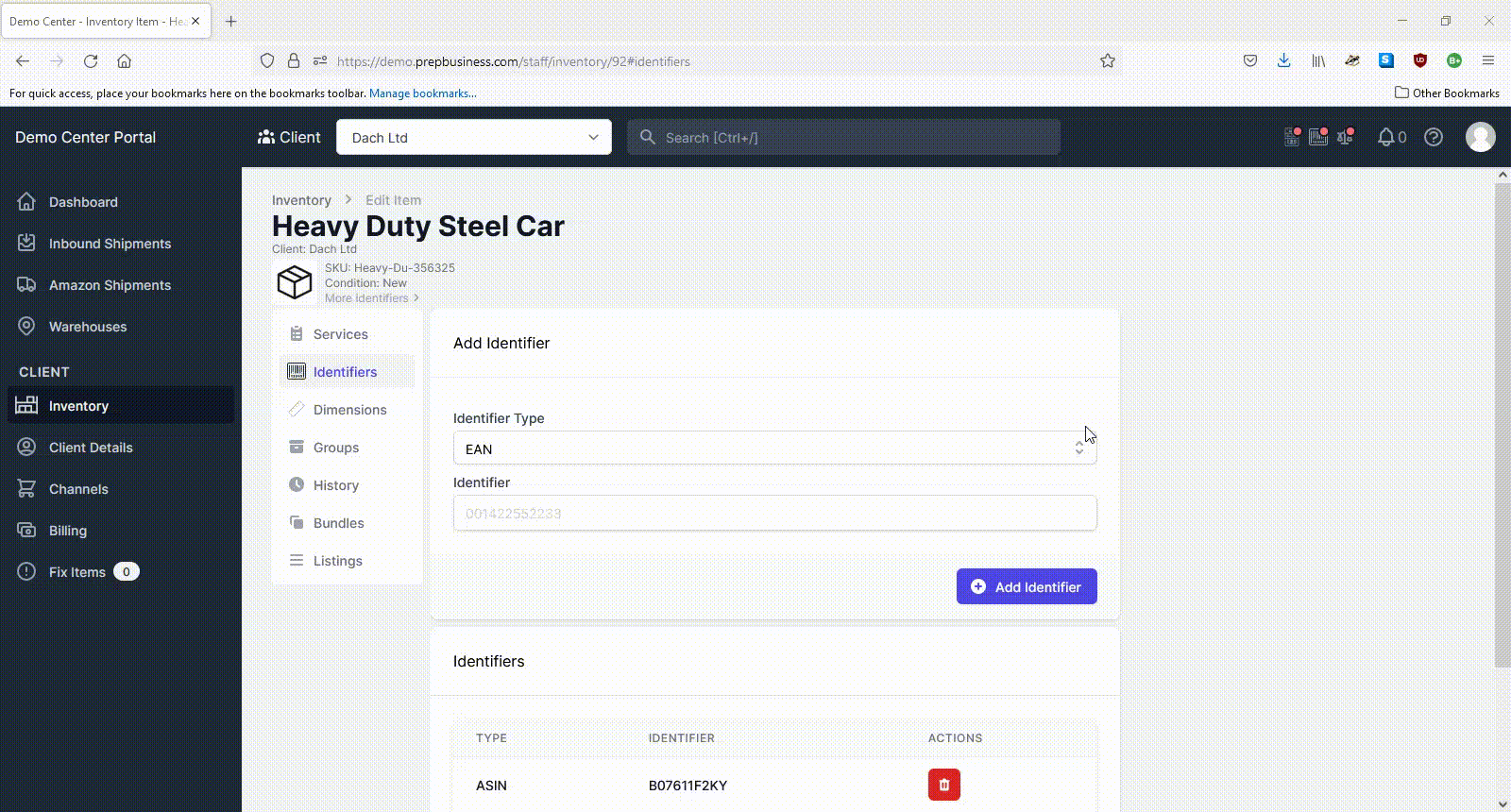Click the Edit Item breadcrumb
1511x812 pixels.
coord(394,200)
